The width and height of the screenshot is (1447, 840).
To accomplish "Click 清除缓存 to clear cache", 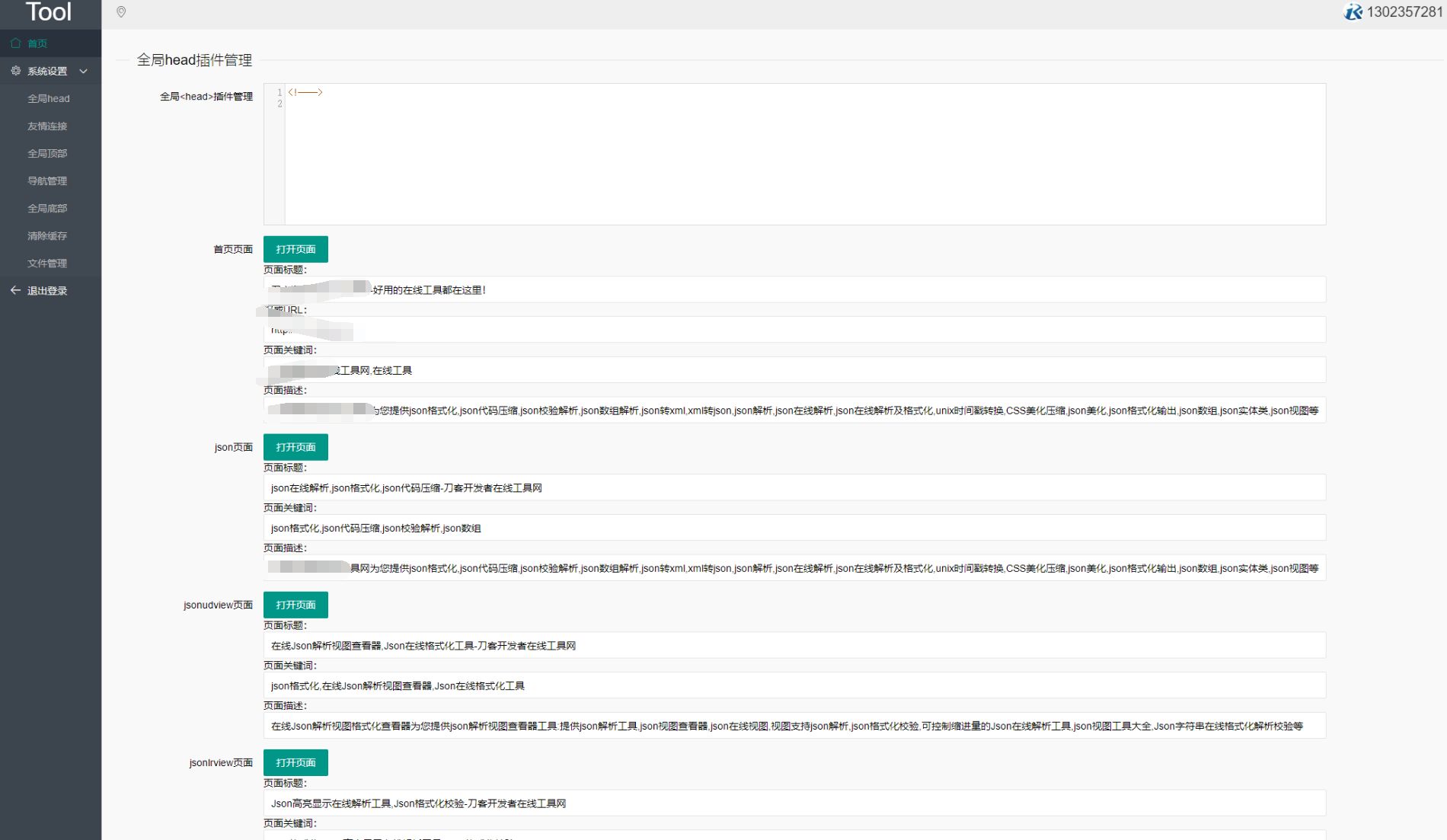I will coord(47,235).
